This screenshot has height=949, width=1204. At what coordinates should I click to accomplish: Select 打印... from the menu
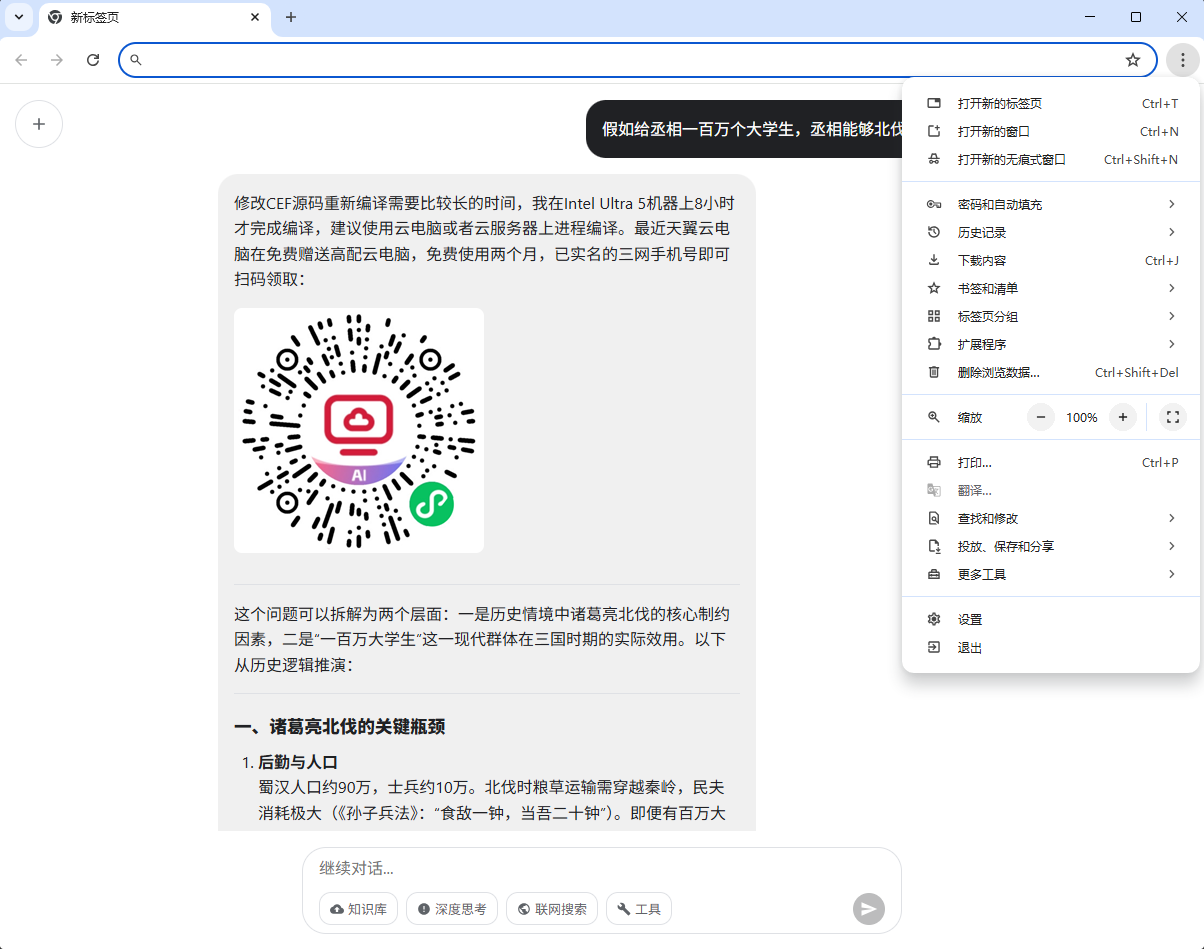click(1051, 462)
